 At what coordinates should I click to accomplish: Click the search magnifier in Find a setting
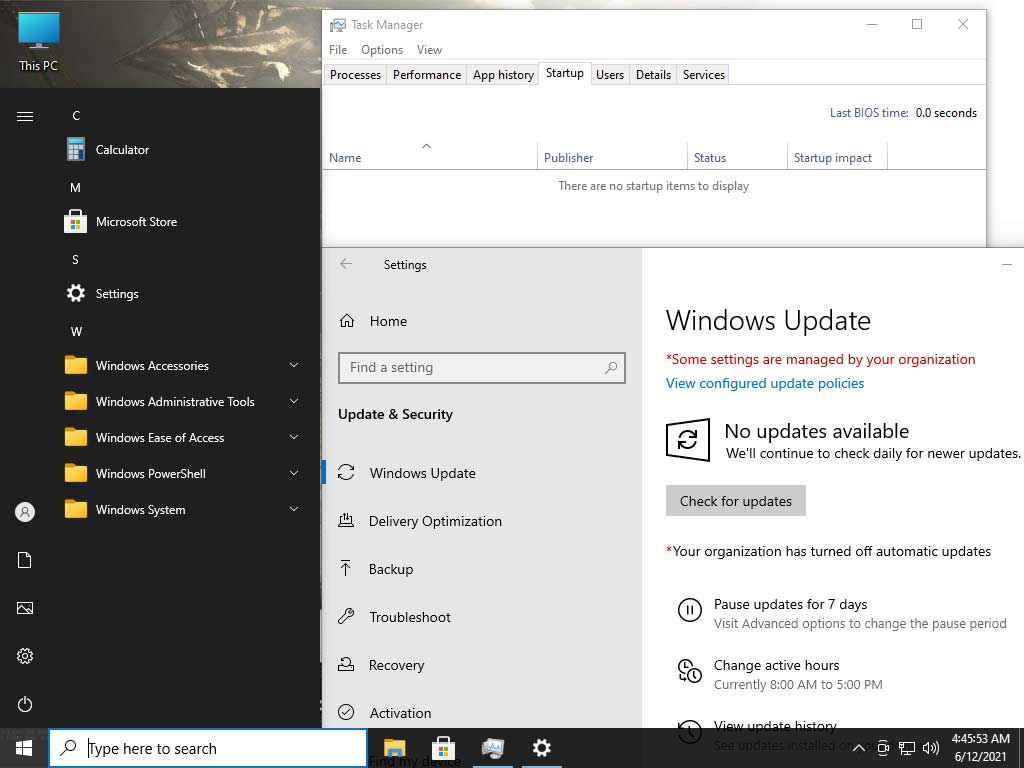click(x=611, y=368)
